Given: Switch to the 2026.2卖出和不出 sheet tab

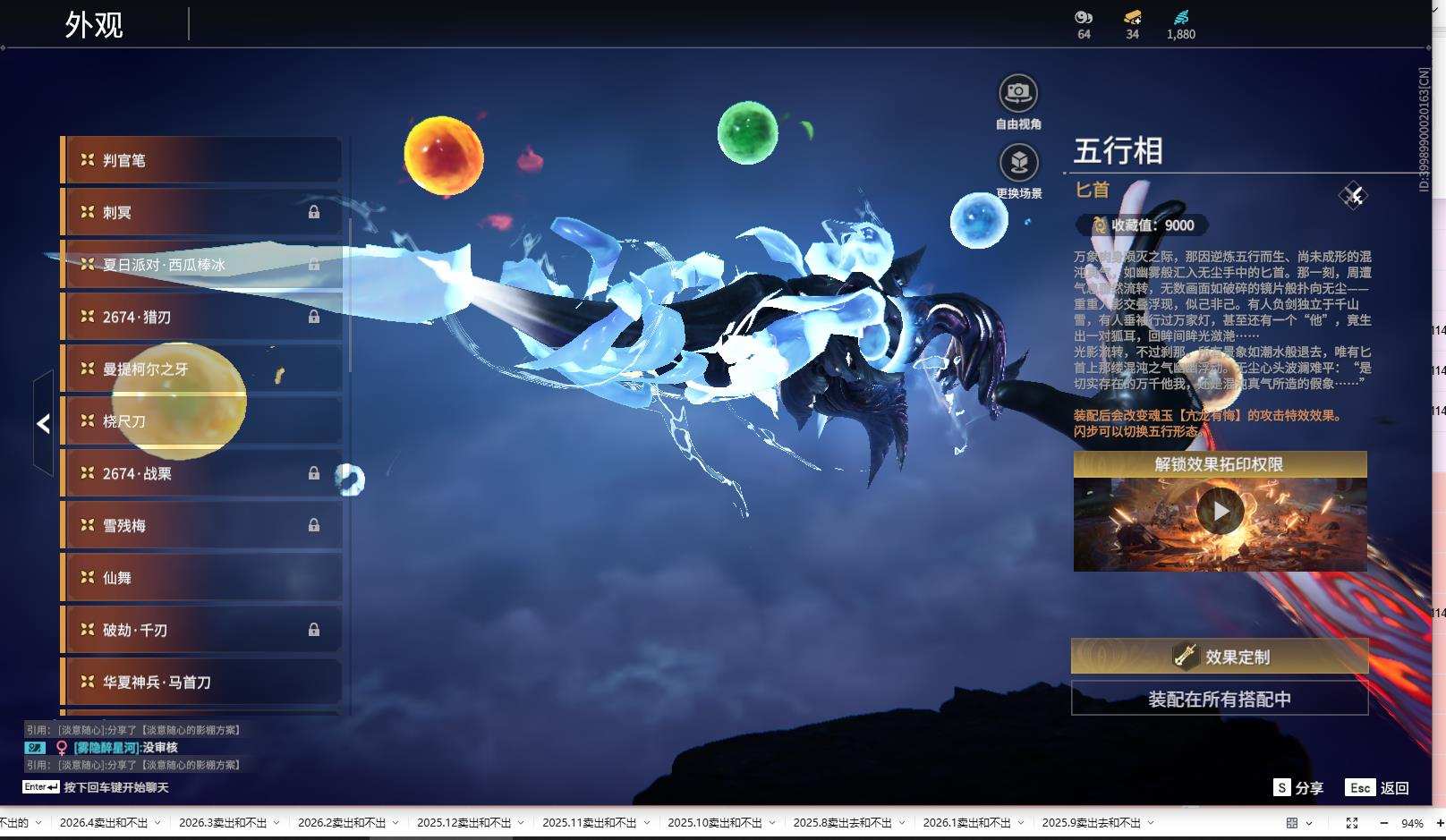Looking at the screenshot, I should point(342,823).
